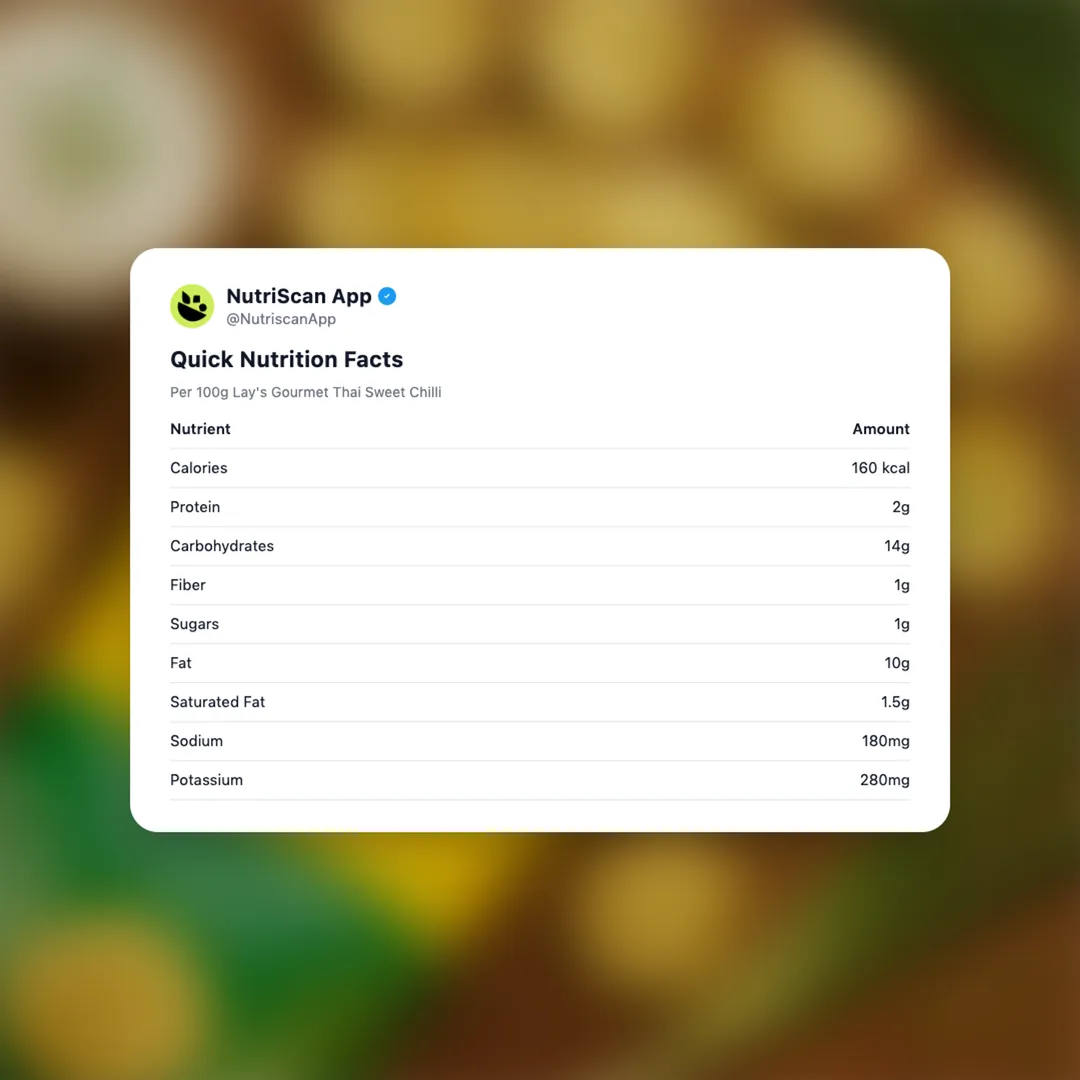Screen dimensions: 1080x1080
Task: Select the Fiber row label
Action: pyautogui.click(x=188, y=585)
